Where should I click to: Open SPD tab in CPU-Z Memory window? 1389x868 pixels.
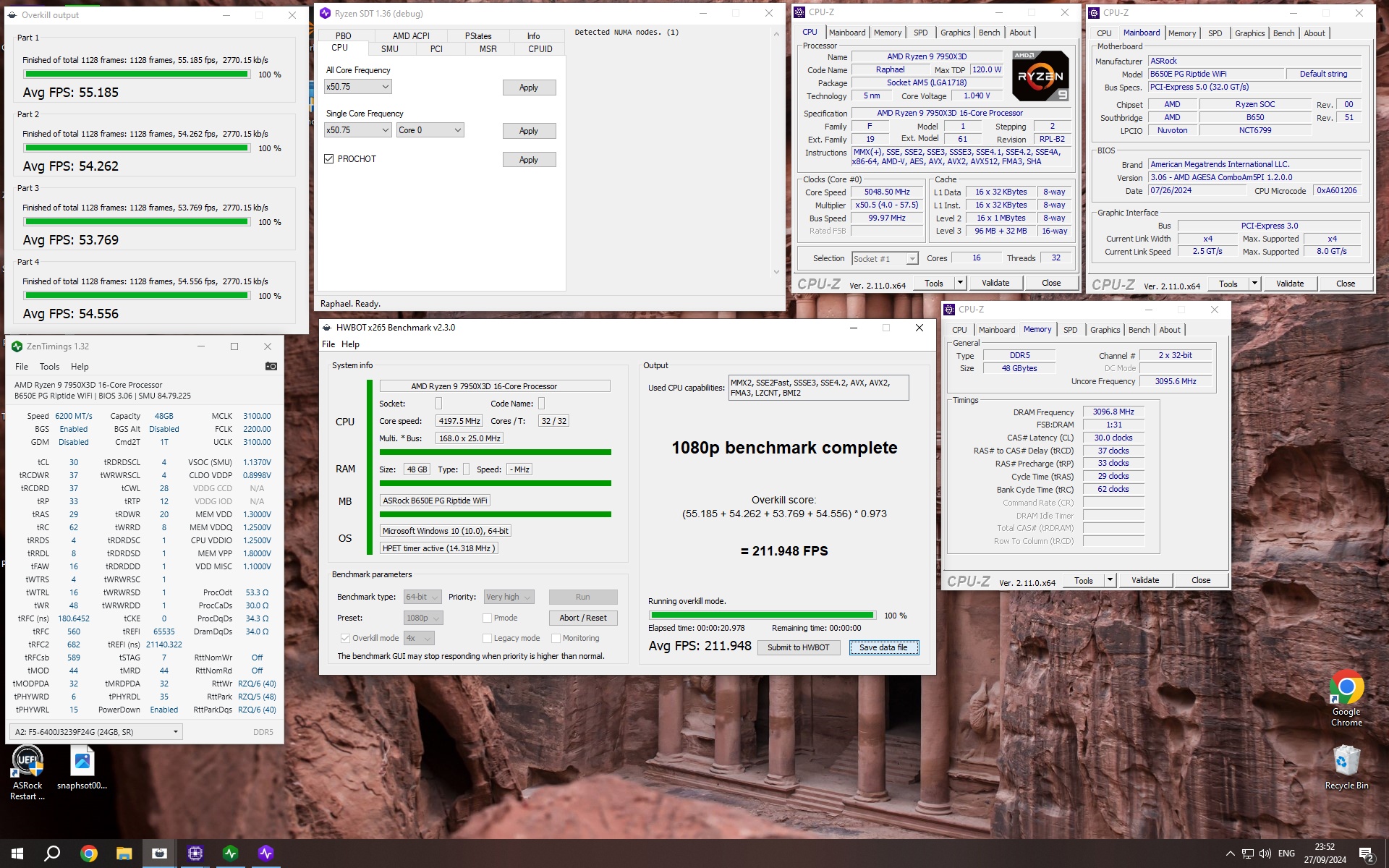1070,330
